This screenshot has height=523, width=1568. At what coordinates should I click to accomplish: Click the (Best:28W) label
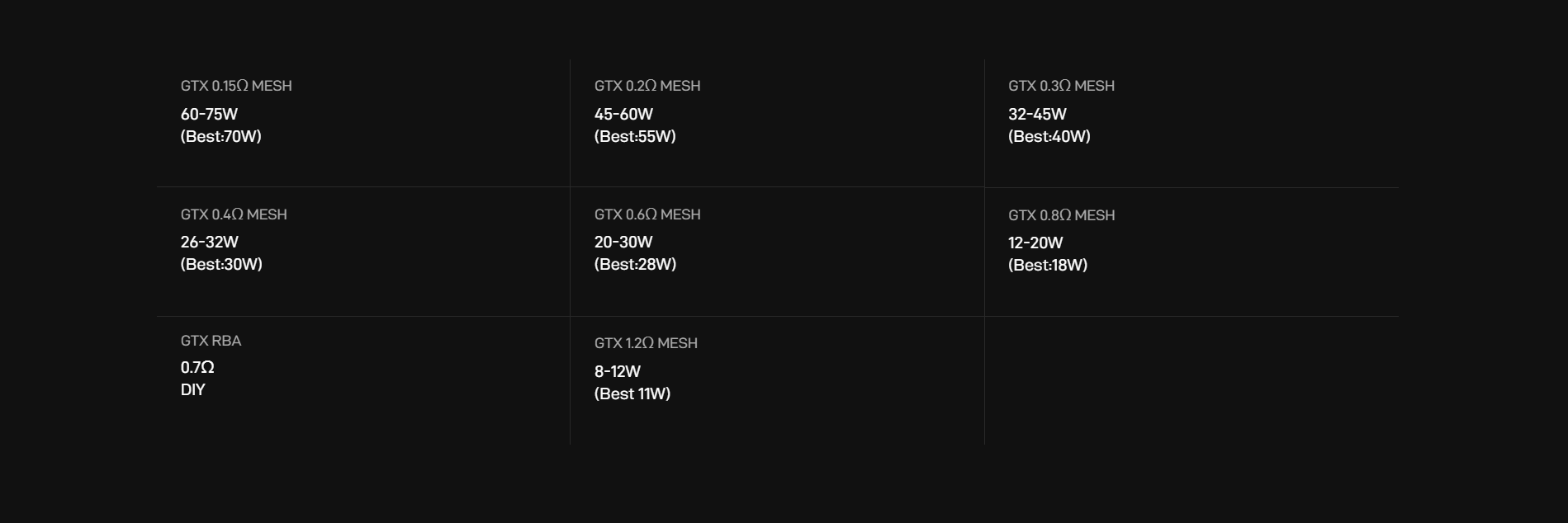(x=635, y=265)
